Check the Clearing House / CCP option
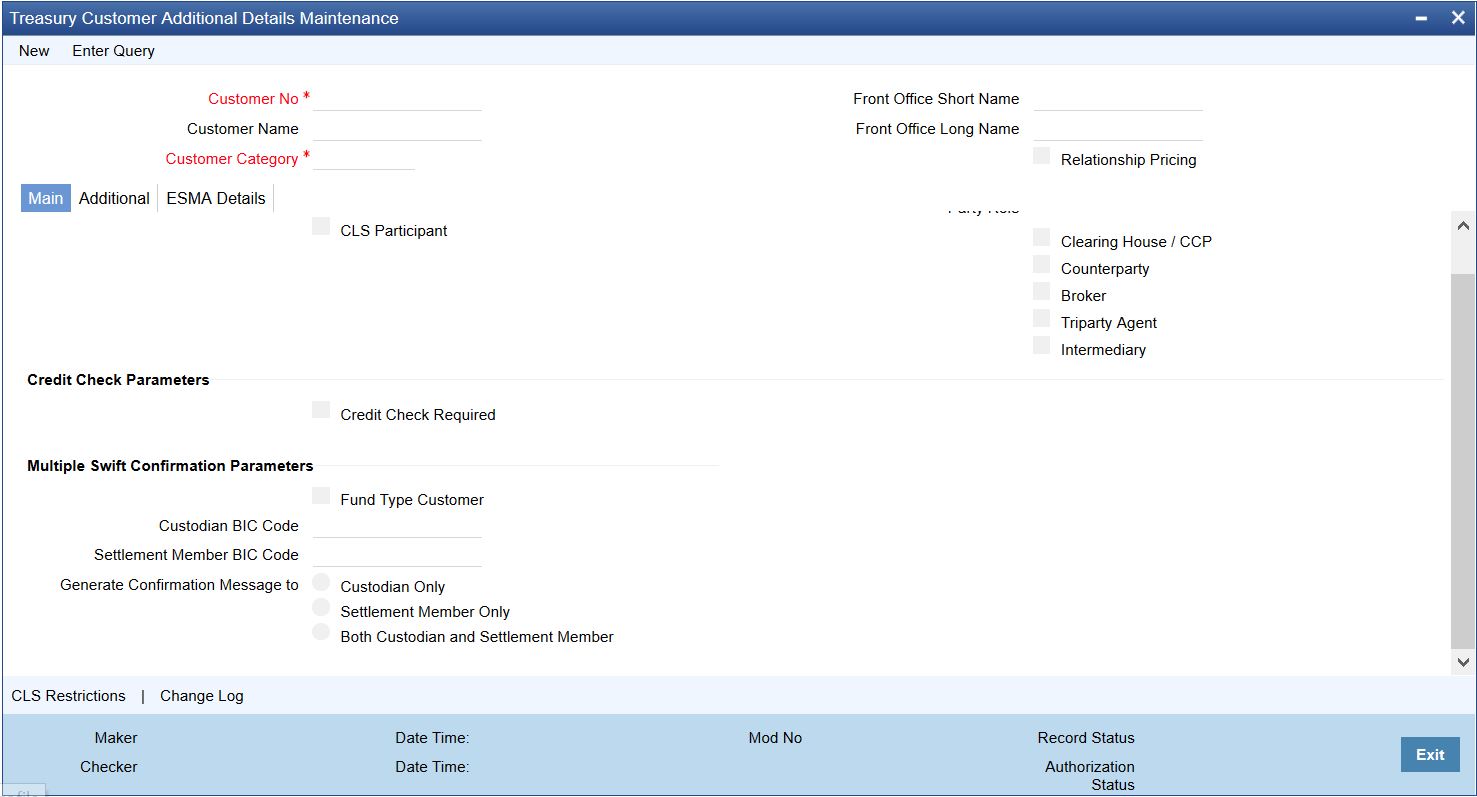Viewport: 1477px width, 797px height. click(x=1042, y=238)
